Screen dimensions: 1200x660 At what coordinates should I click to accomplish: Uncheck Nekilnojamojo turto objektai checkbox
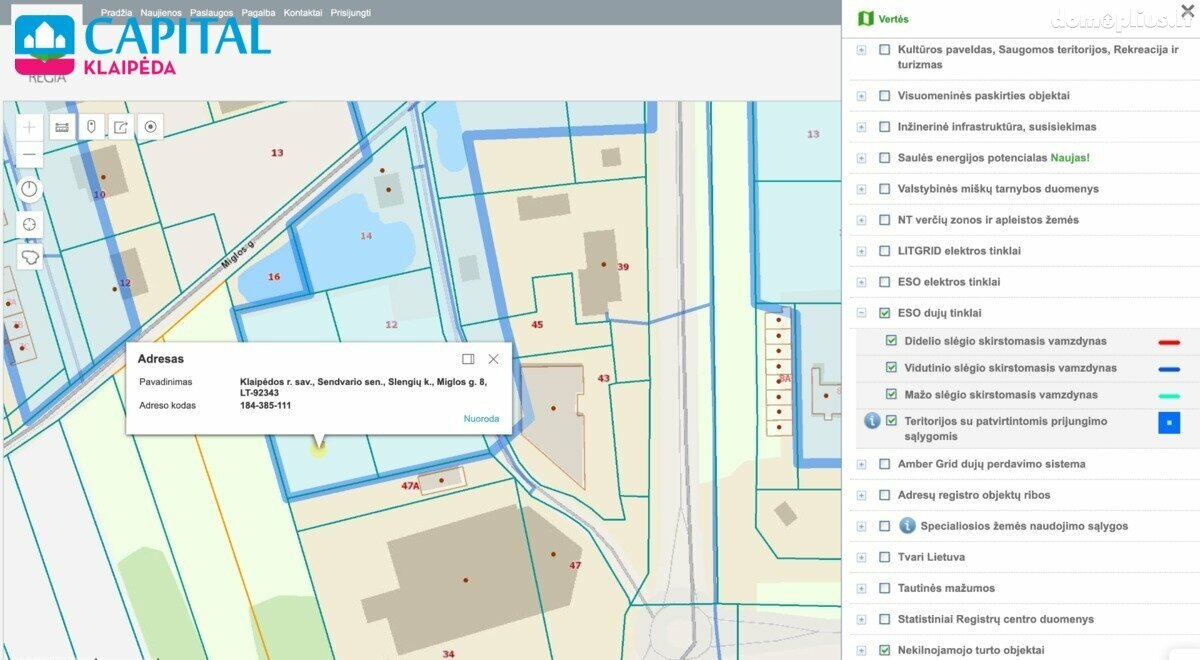click(884, 650)
